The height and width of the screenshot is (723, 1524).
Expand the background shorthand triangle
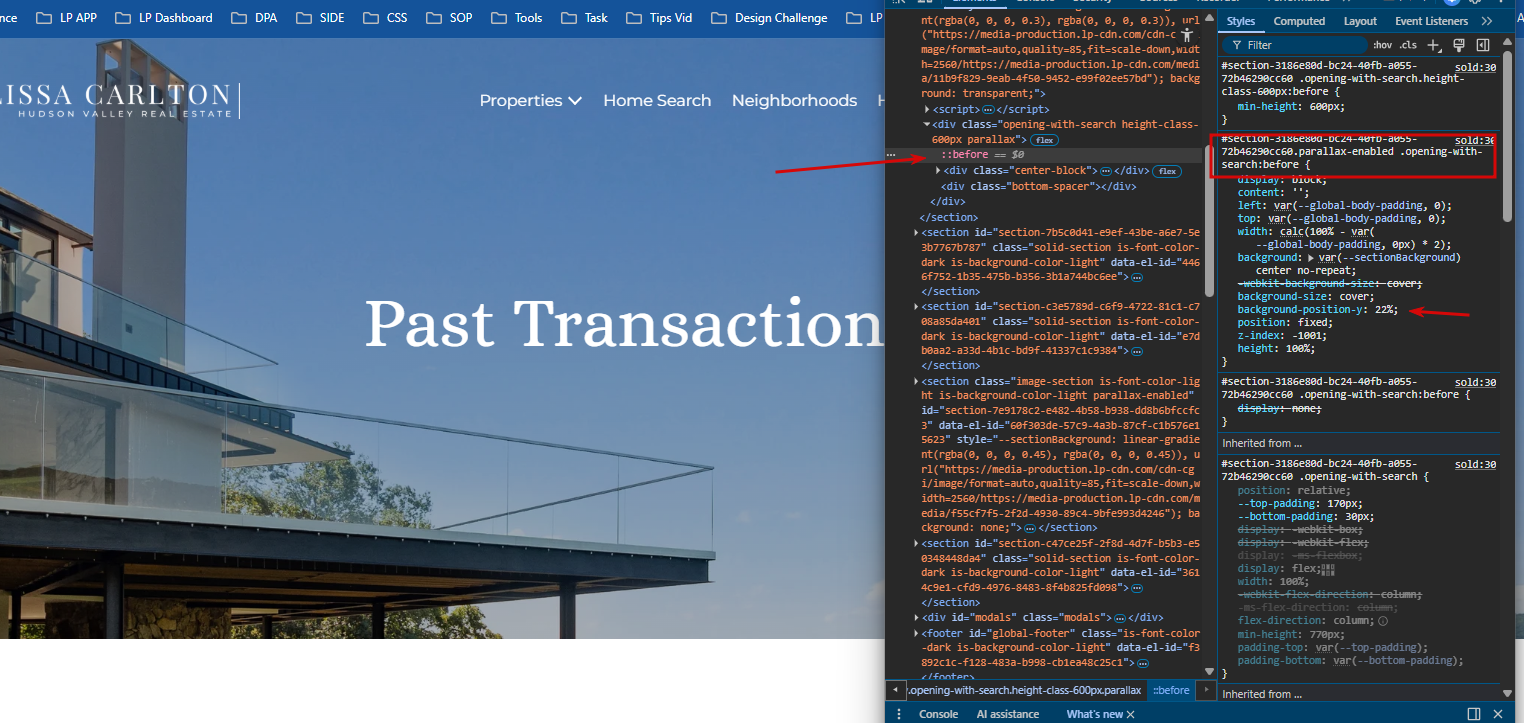[x=1311, y=258]
